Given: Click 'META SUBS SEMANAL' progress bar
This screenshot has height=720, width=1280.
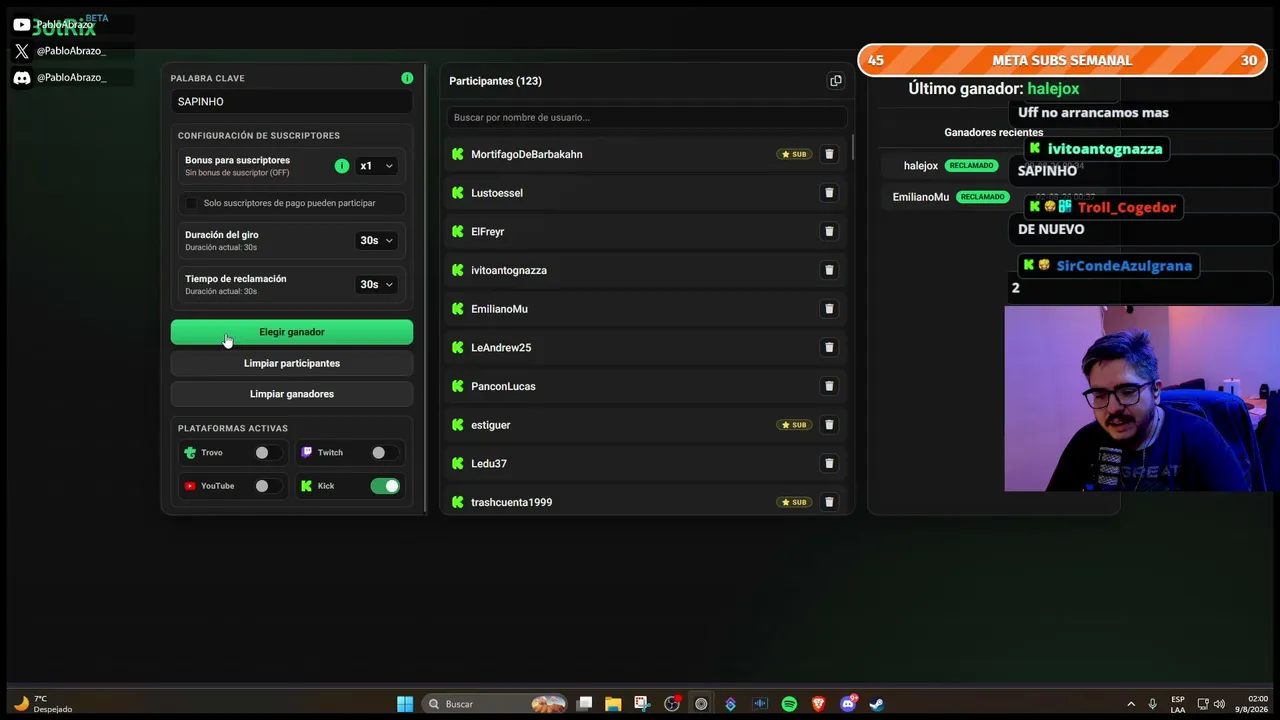Looking at the screenshot, I should [1062, 60].
